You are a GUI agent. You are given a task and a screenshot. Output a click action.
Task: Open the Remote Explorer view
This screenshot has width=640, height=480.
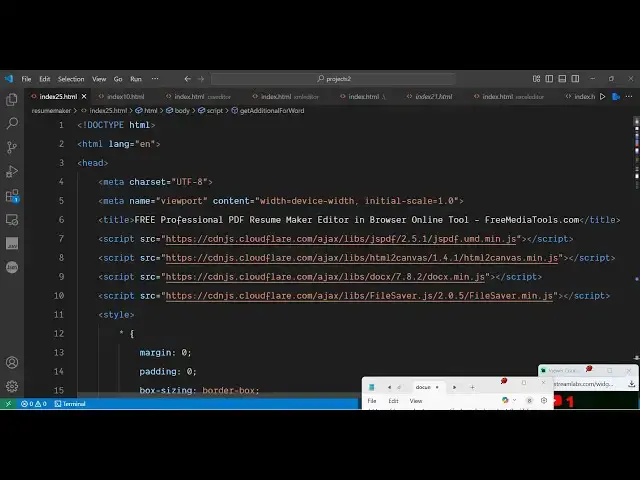(x=12, y=220)
